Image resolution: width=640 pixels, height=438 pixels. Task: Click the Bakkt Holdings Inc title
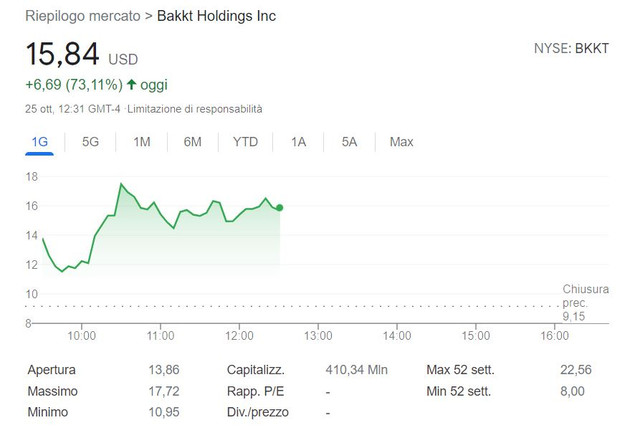[x=217, y=16]
